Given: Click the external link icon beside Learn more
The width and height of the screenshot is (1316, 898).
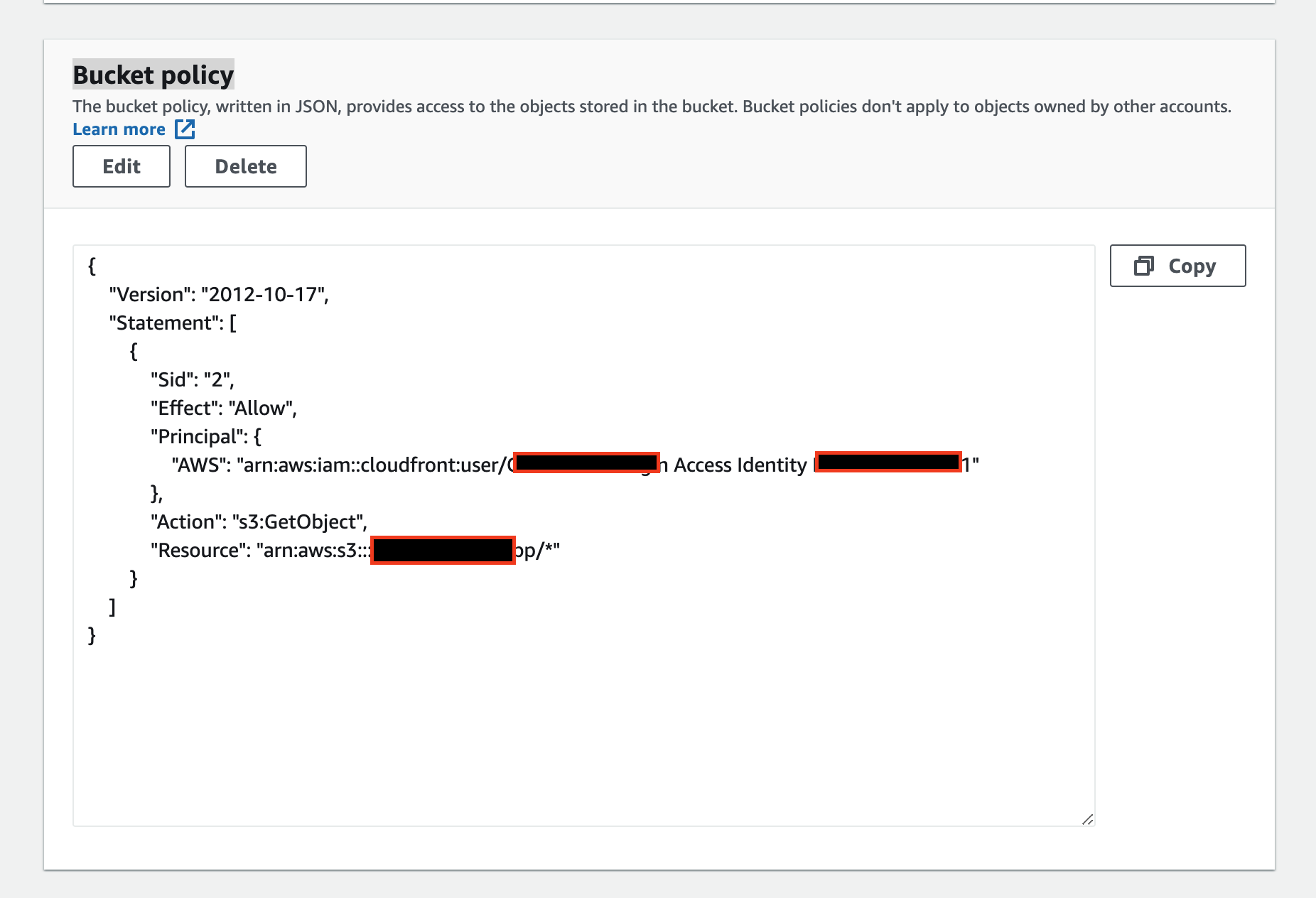Looking at the screenshot, I should (185, 129).
